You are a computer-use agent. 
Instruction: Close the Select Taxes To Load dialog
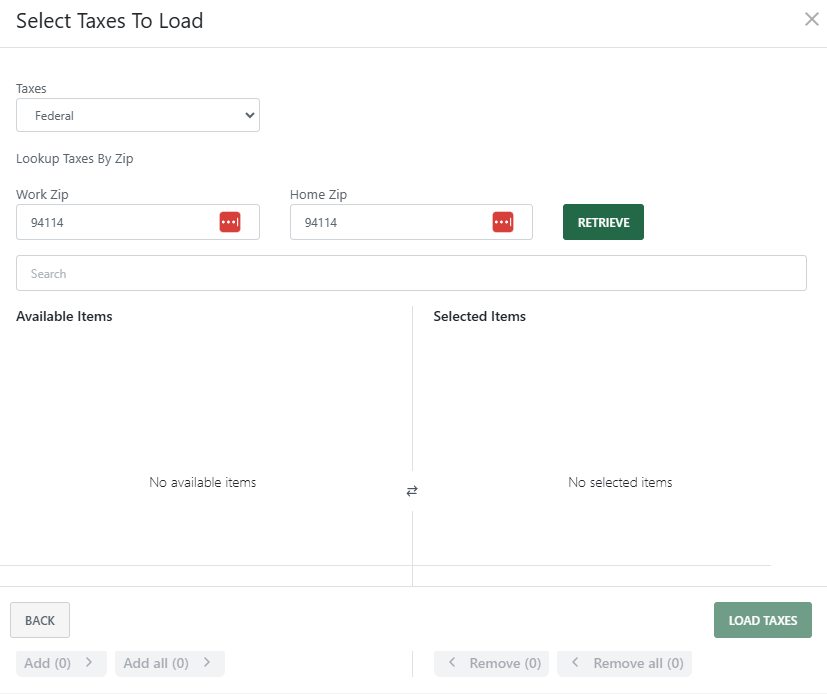click(811, 19)
